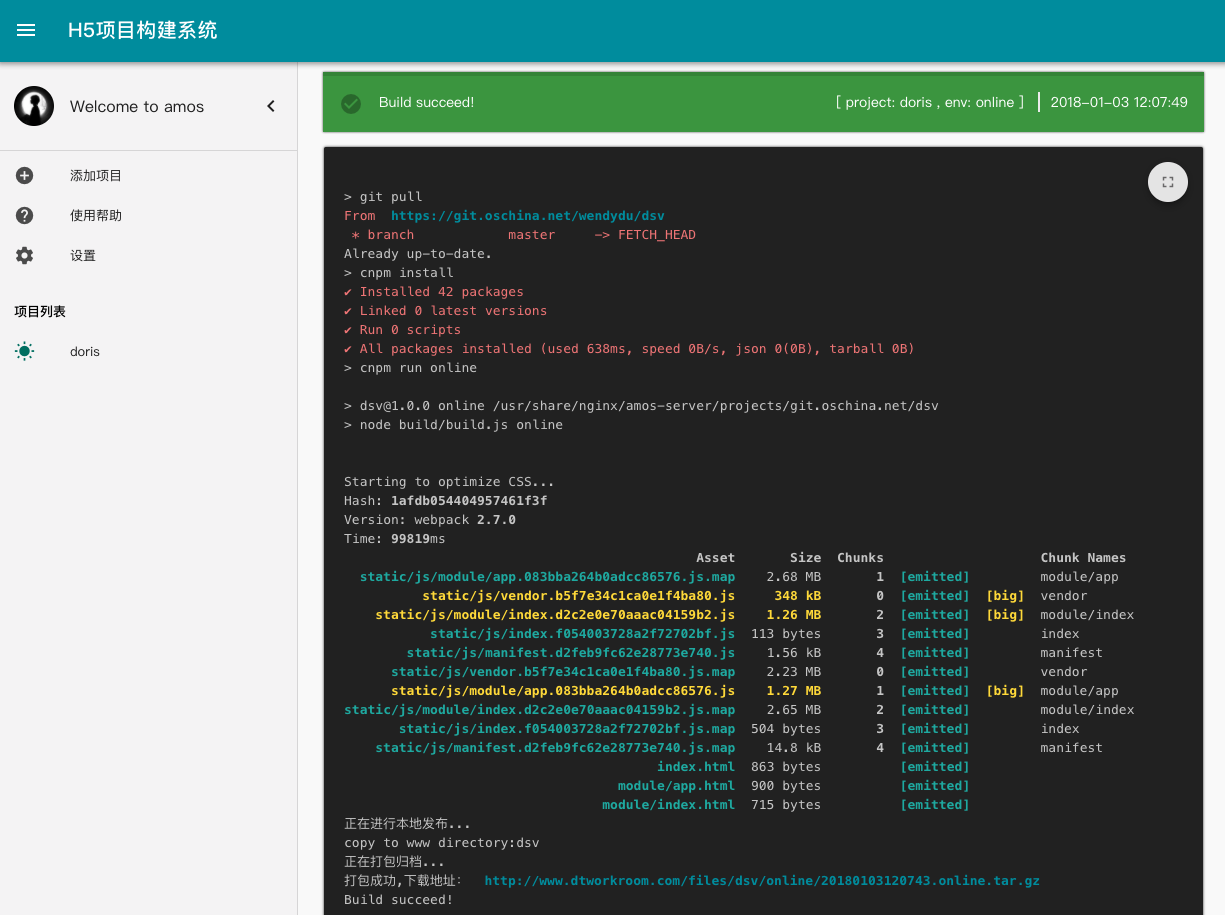Click the Welcome to amos label
The width and height of the screenshot is (1225, 915).
tap(137, 107)
